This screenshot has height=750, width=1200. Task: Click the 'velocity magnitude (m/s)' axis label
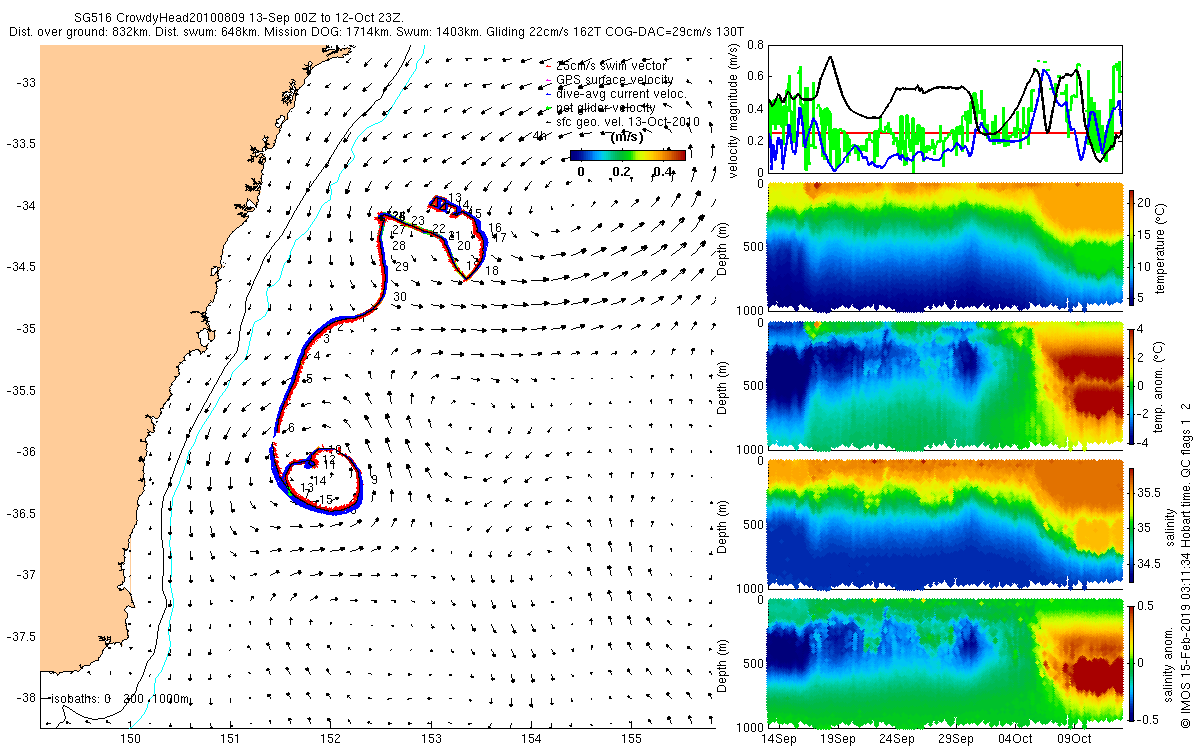pyautogui.click(x=734, y=109)
